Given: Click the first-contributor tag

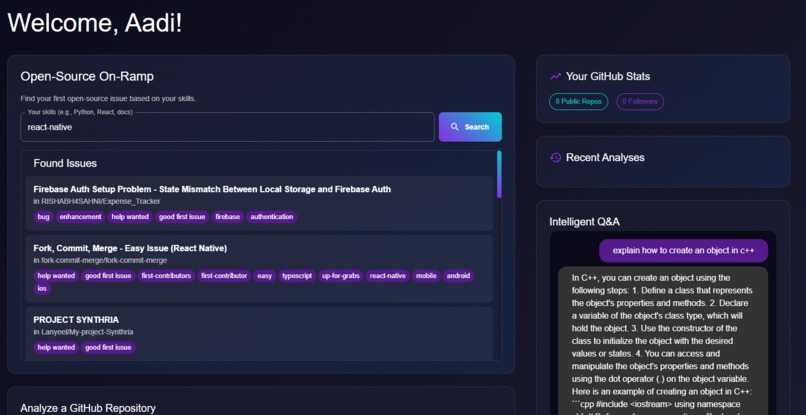Looking at the screenshot, I should point(224,276).
